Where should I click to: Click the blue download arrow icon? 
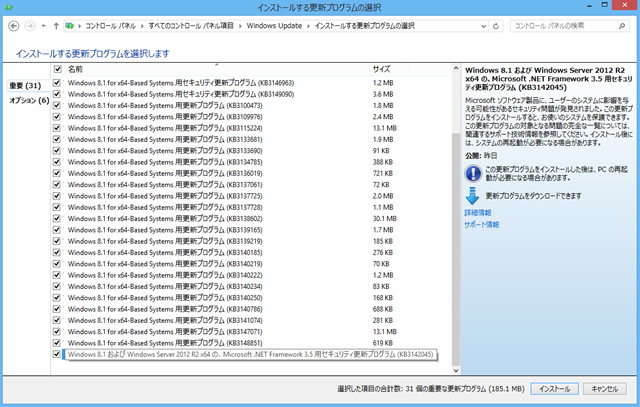pos(472,196)
